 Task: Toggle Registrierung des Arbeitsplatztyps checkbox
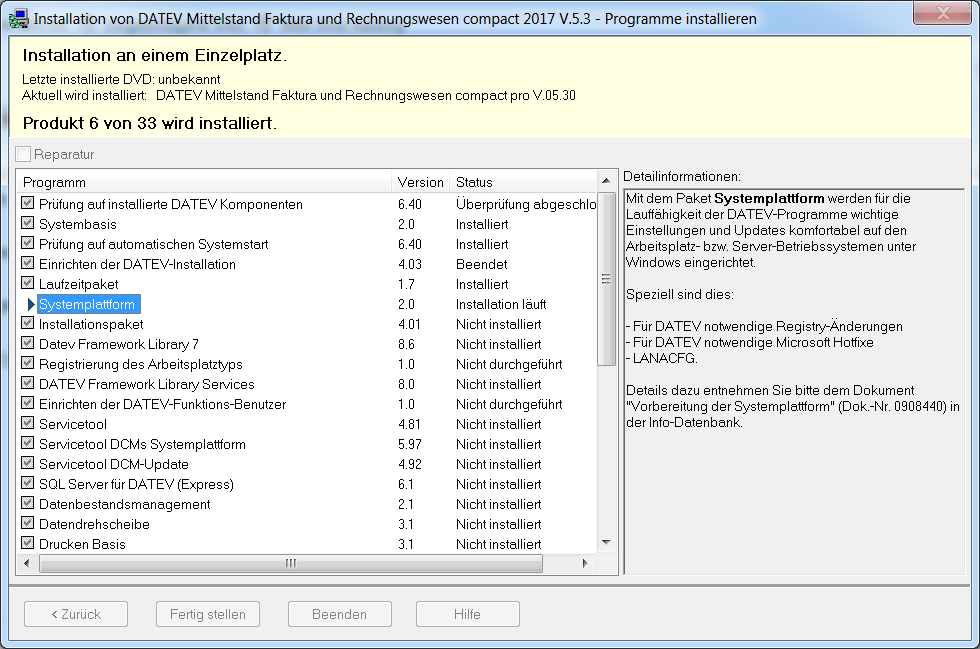(x=28, y=363)
